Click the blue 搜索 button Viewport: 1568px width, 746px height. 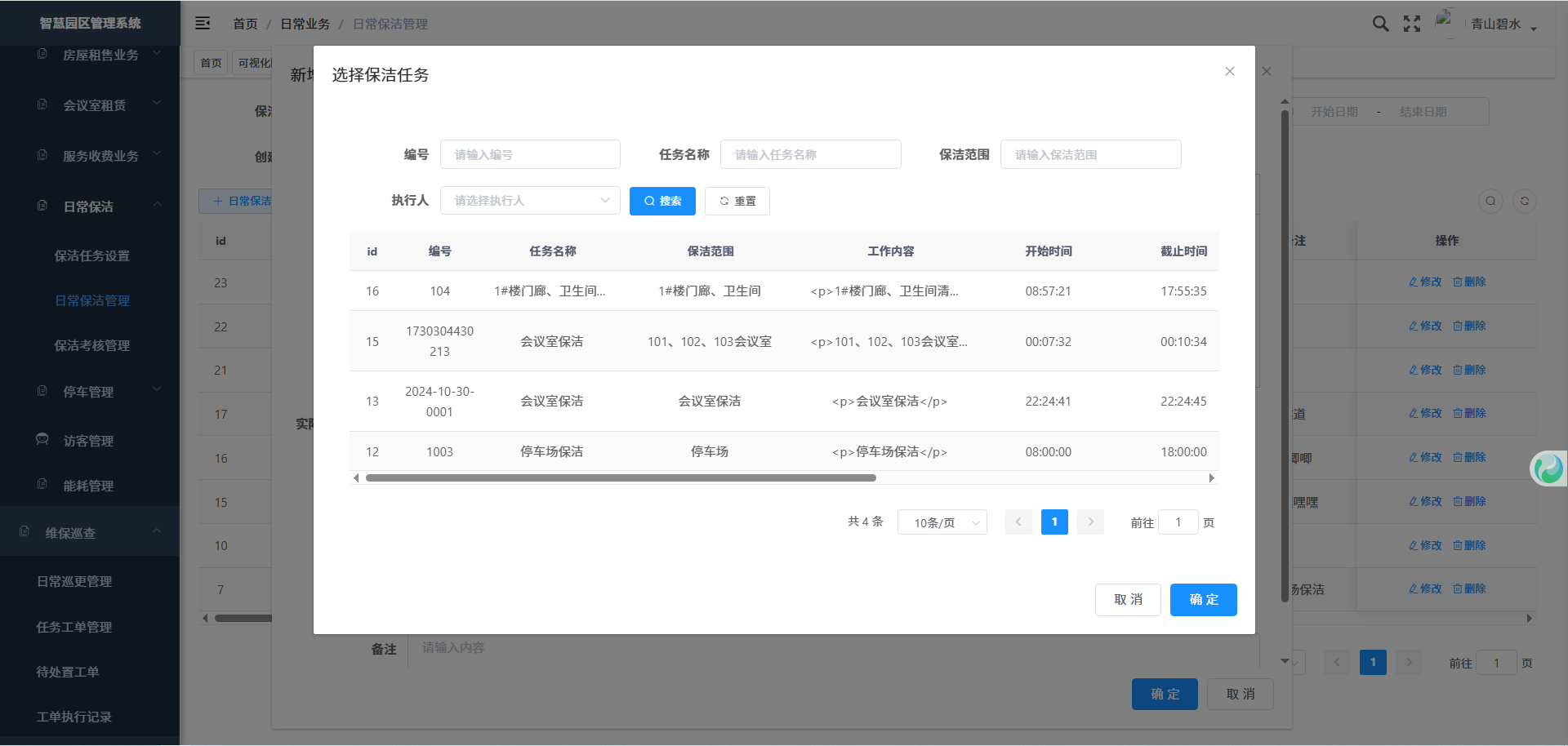tap(662, 201)
